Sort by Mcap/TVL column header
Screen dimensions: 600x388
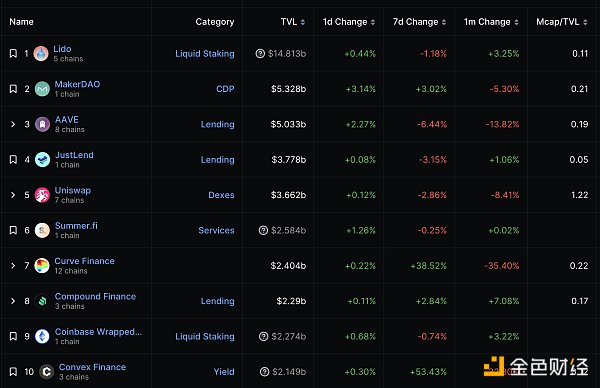[562, 22]
